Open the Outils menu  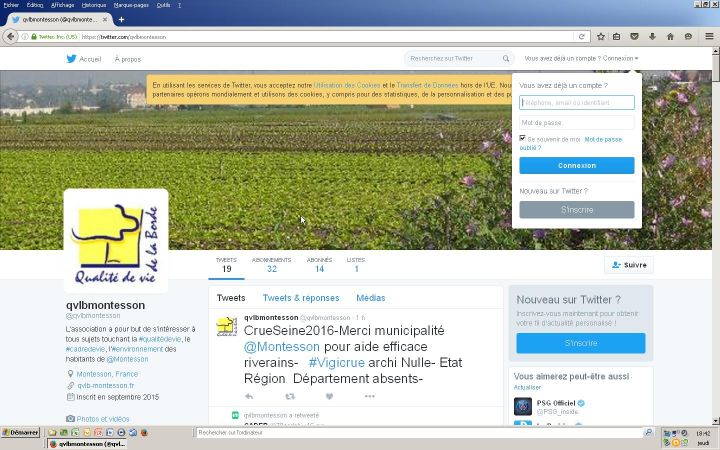[163, 5]
